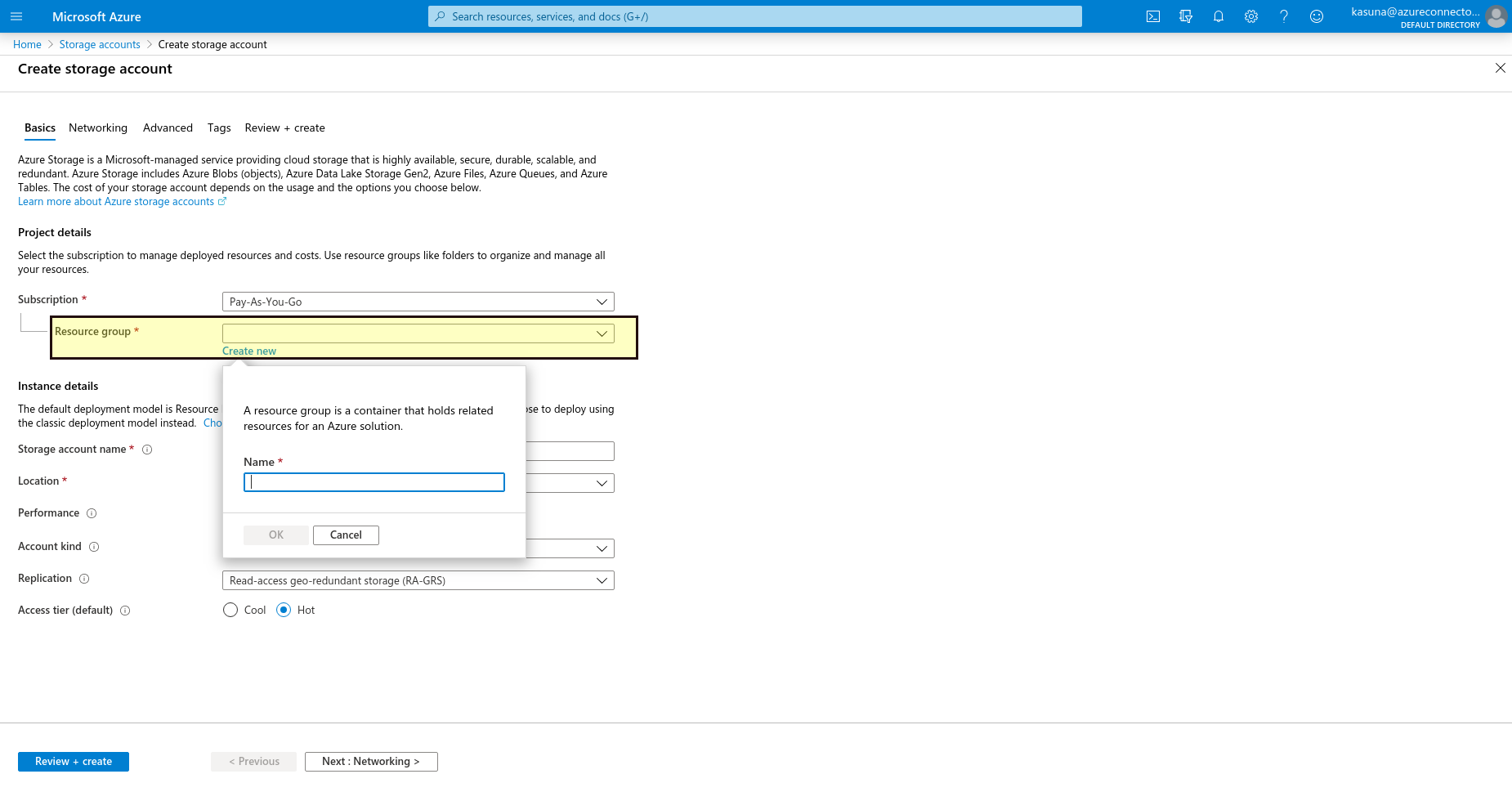Open Learn more about Azure storage accounts
1512x792 pixels.
point(122,202)
